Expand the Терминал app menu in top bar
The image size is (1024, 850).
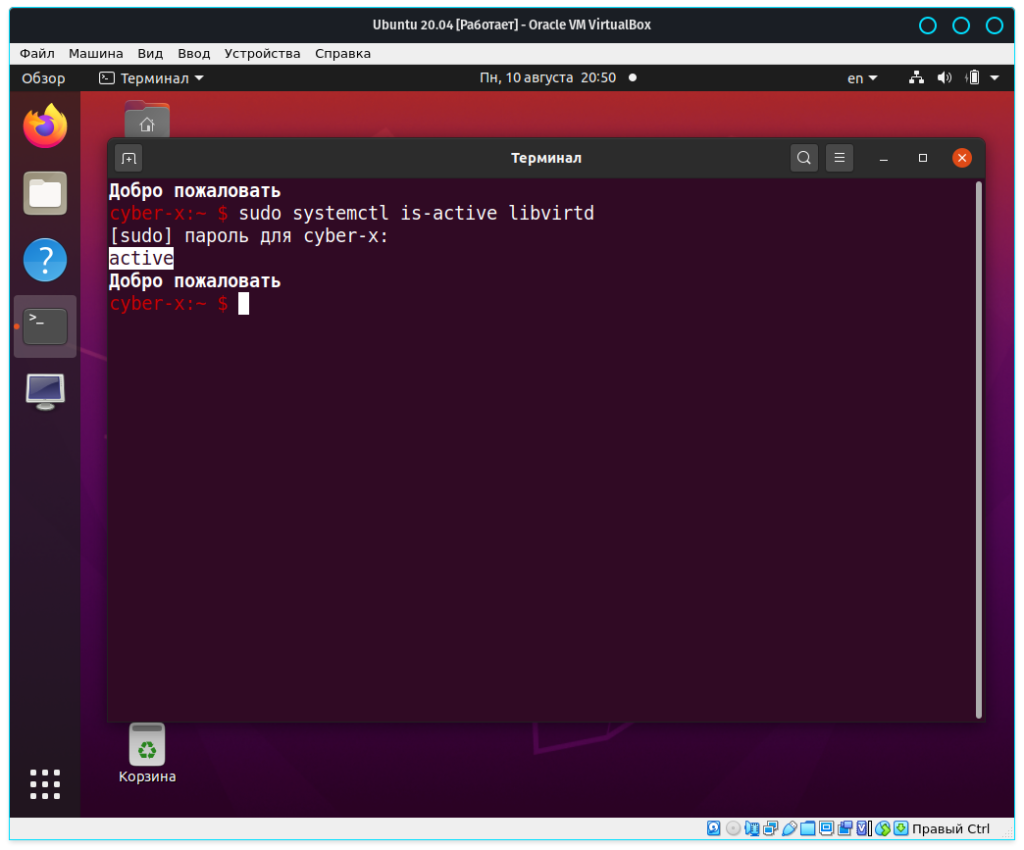(x=151, y=78)
